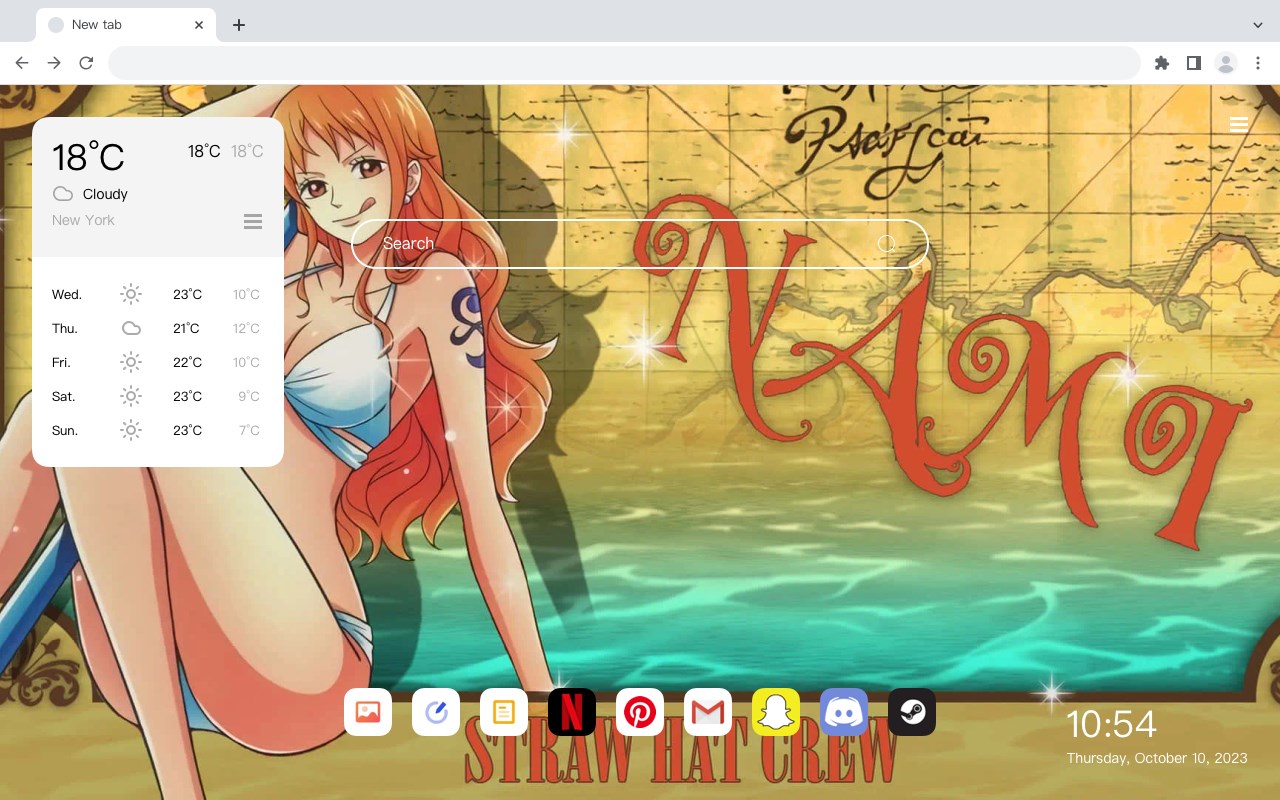Click the browser address bar

624,63
